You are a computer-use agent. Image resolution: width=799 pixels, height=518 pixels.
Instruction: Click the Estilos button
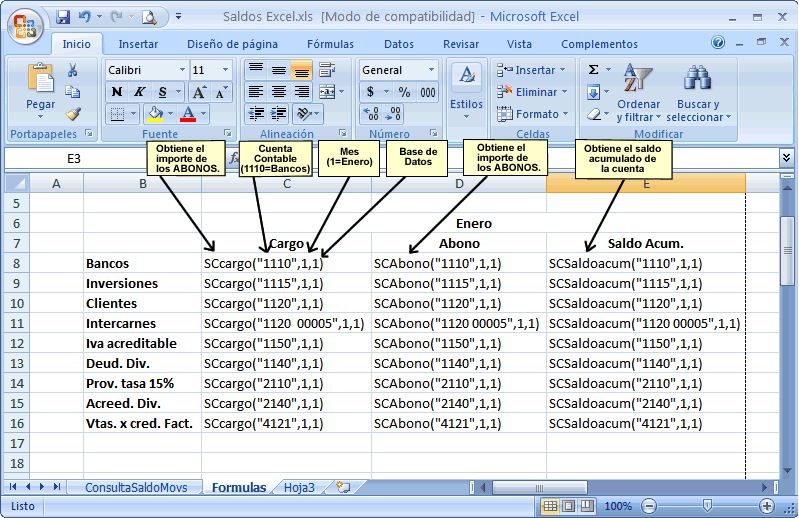pyautogui.click(x=466, y=92)
